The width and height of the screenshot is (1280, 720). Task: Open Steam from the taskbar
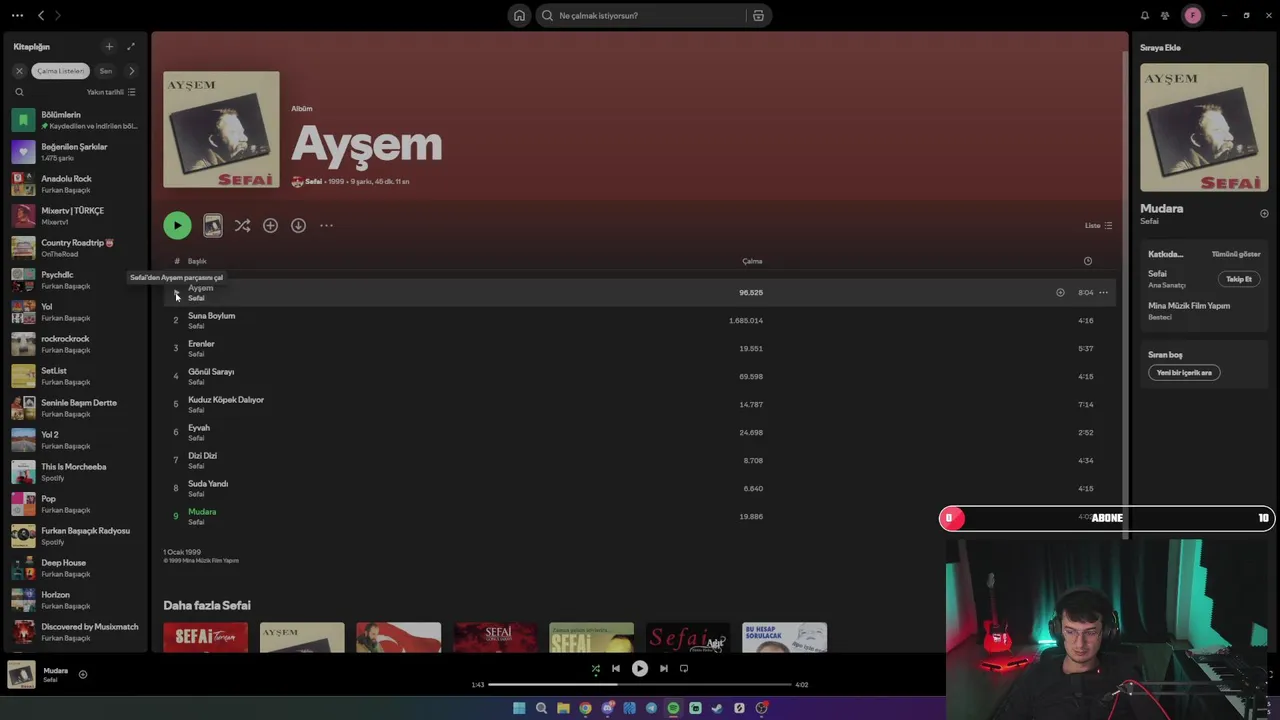[x=717, y=708]
